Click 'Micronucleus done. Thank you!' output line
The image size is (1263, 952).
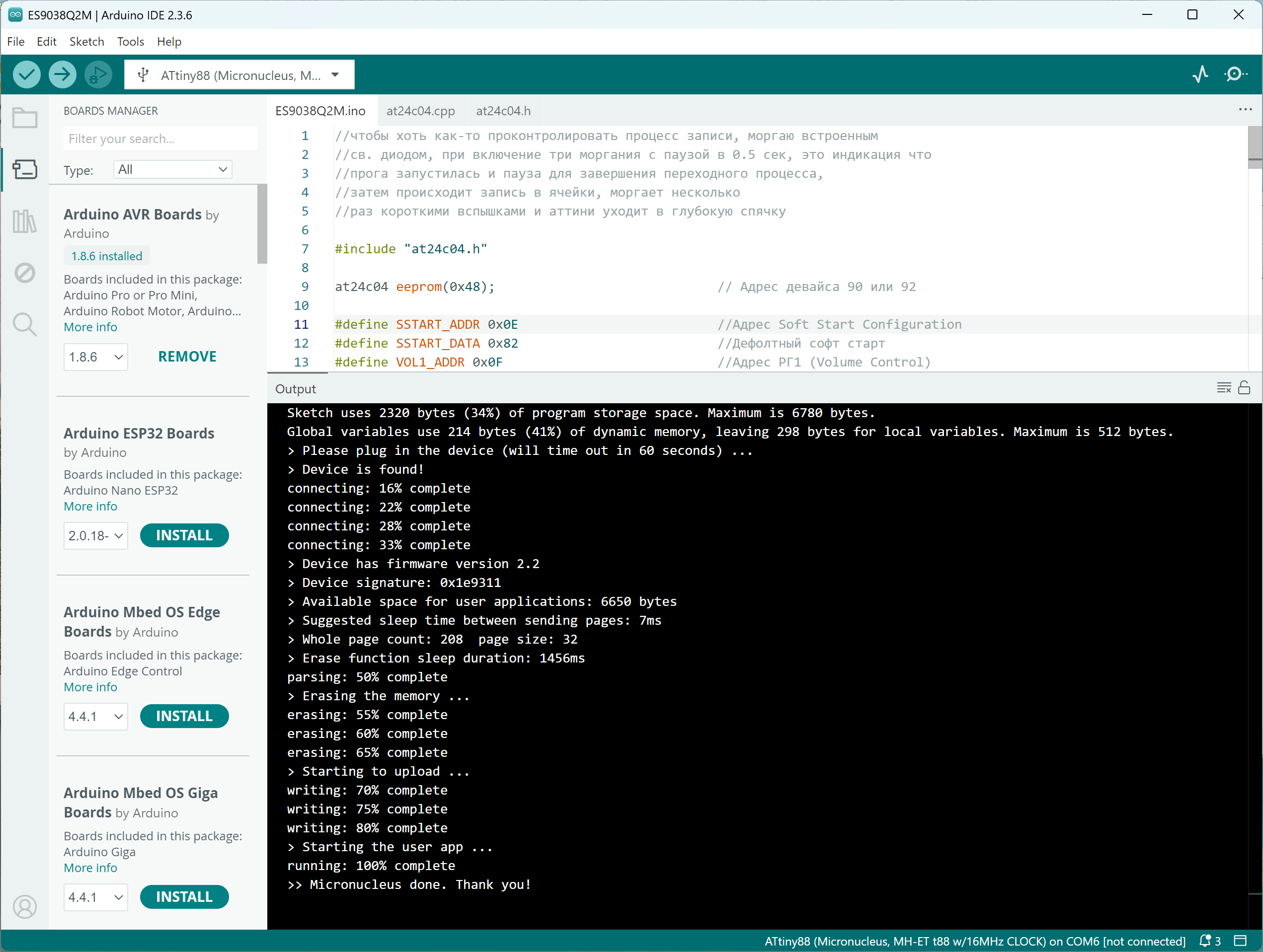[409, 884]
